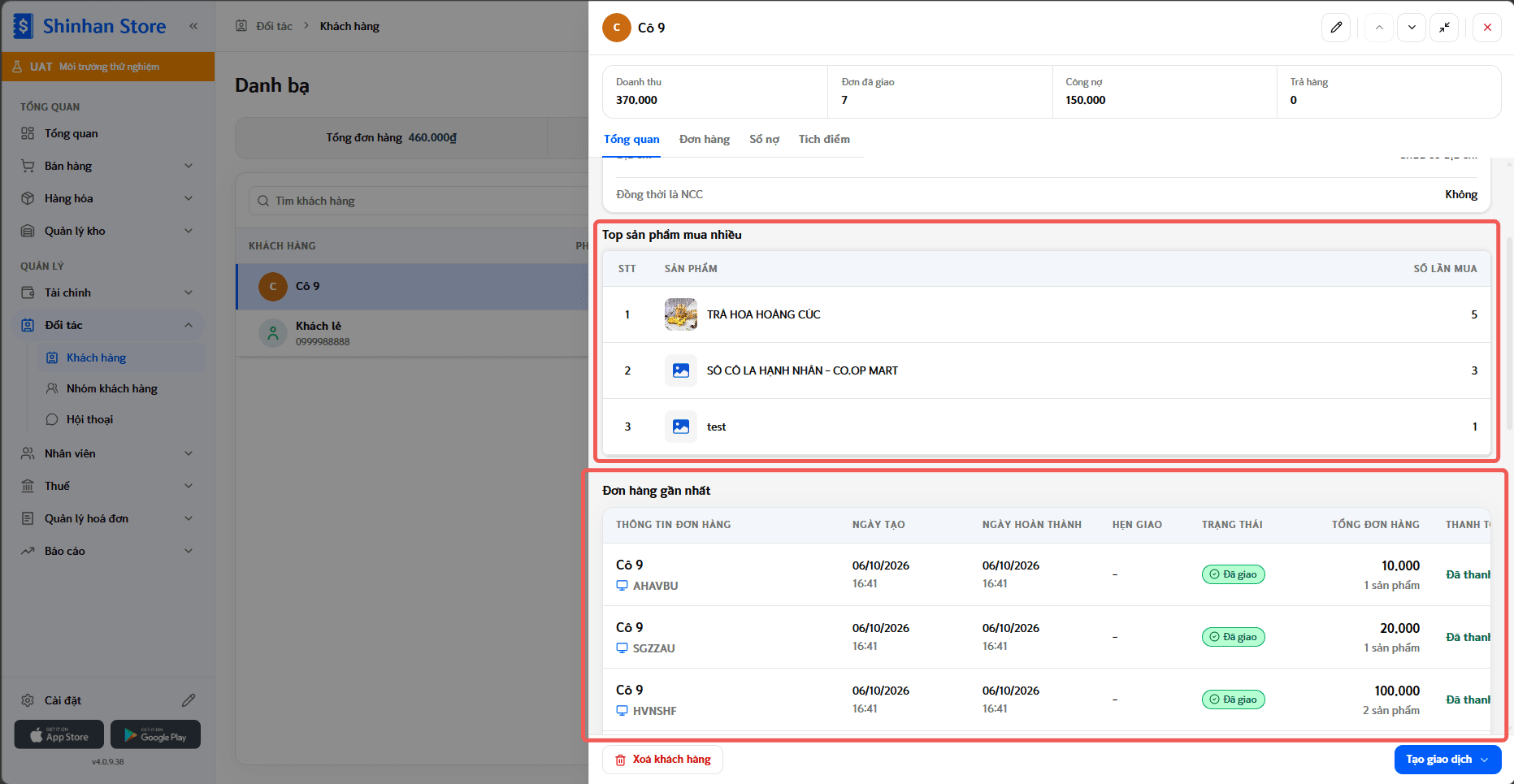Go to the next customer with the down arrow
Screen dimensions: 1514x784
point(1412,28)
